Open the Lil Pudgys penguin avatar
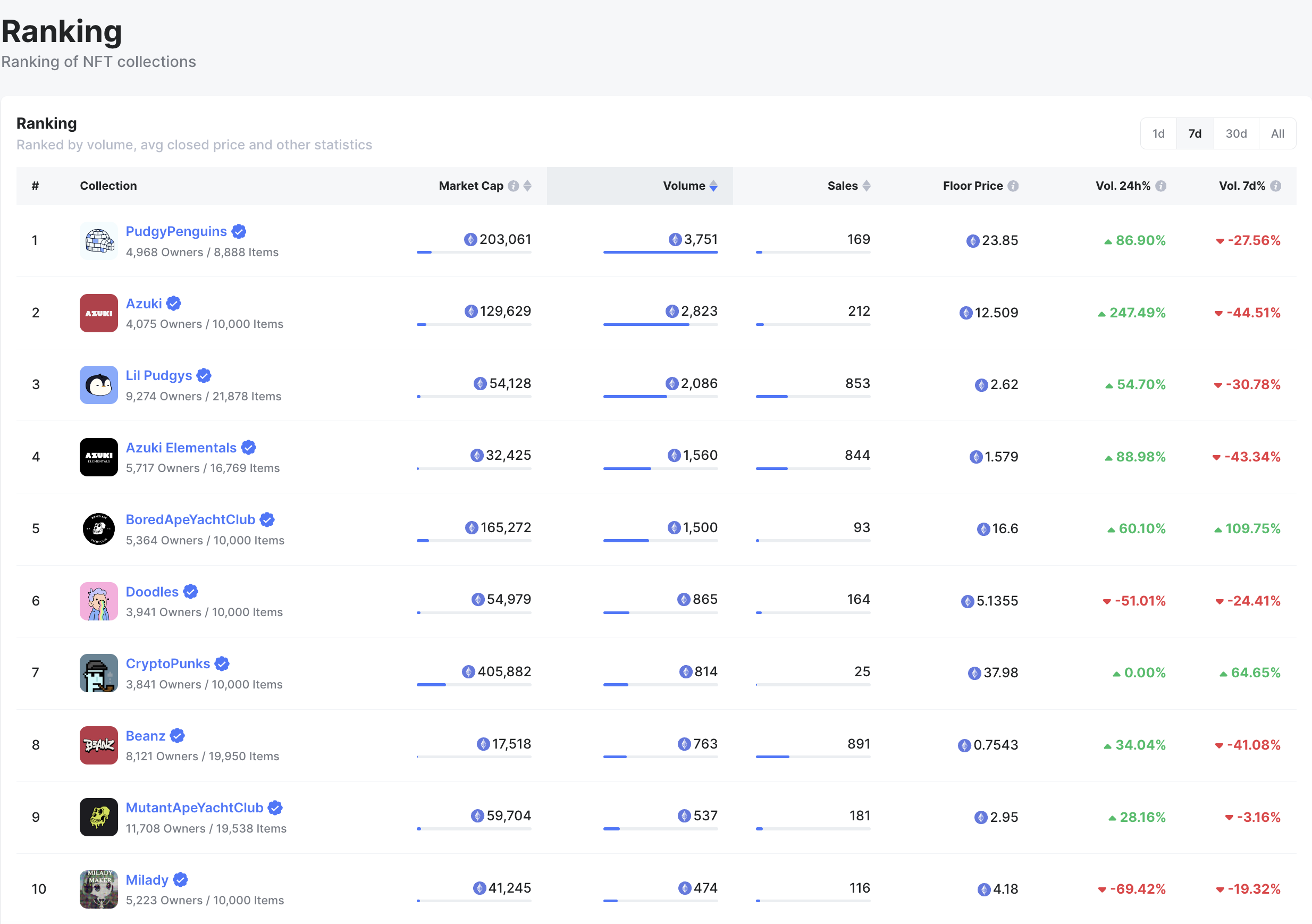Viewport: 1312px width, 924px height. click(99, 385)
